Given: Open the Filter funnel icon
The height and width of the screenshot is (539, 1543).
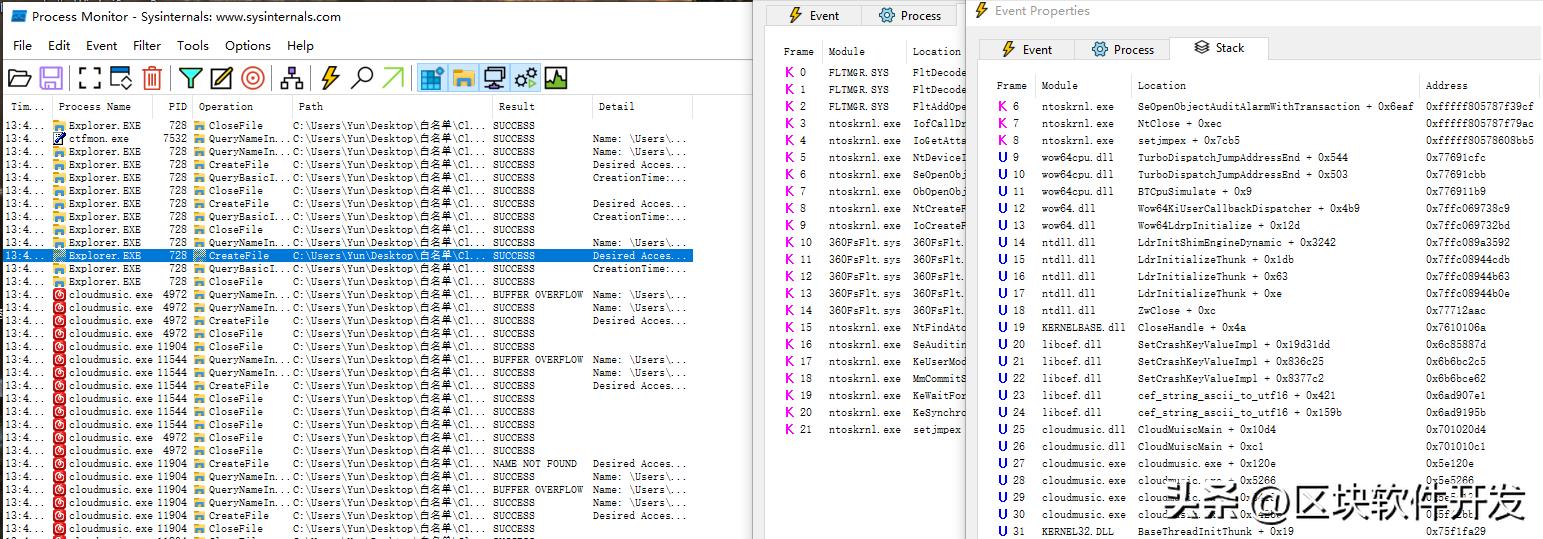Looking at the screenshot, I should click(x=190, y=78).
